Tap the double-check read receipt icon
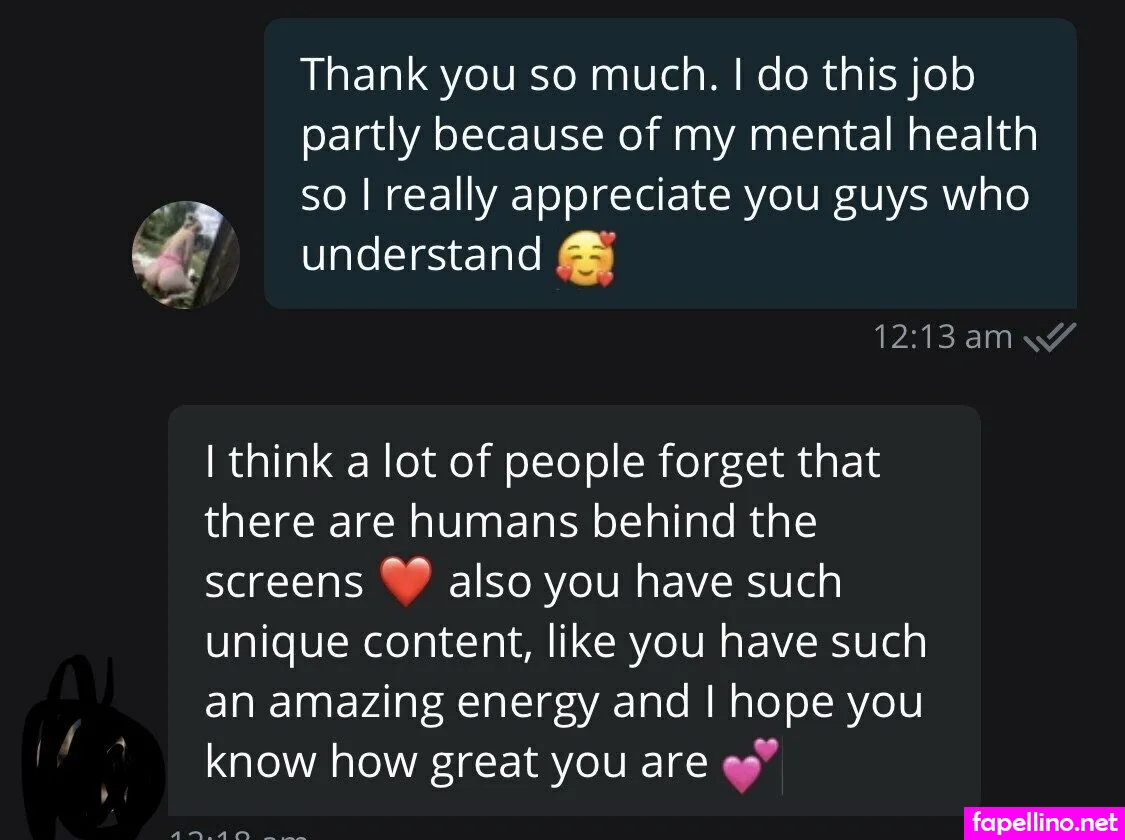The height and width of the screenshot is (840, 1125). pyautogui.click(x=1051, y=337)
